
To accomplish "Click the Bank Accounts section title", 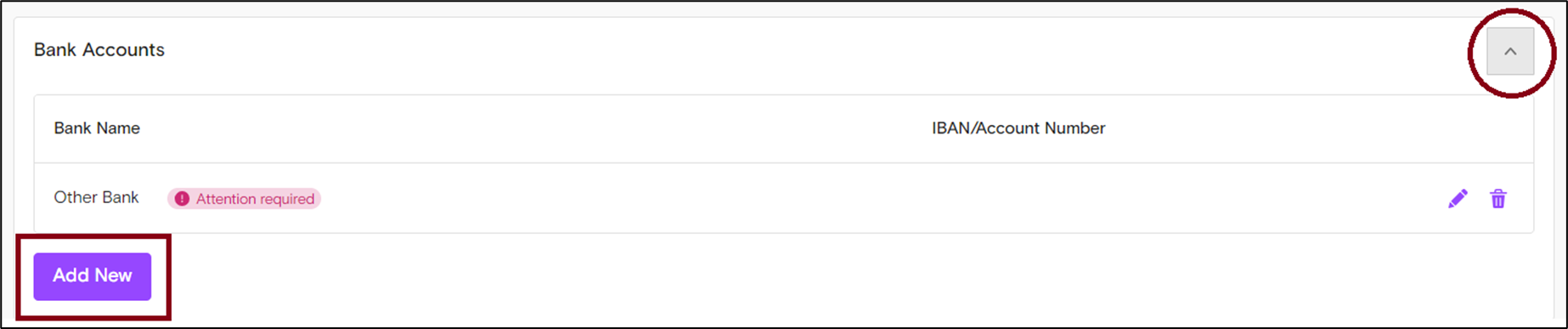I will (99, 50).
